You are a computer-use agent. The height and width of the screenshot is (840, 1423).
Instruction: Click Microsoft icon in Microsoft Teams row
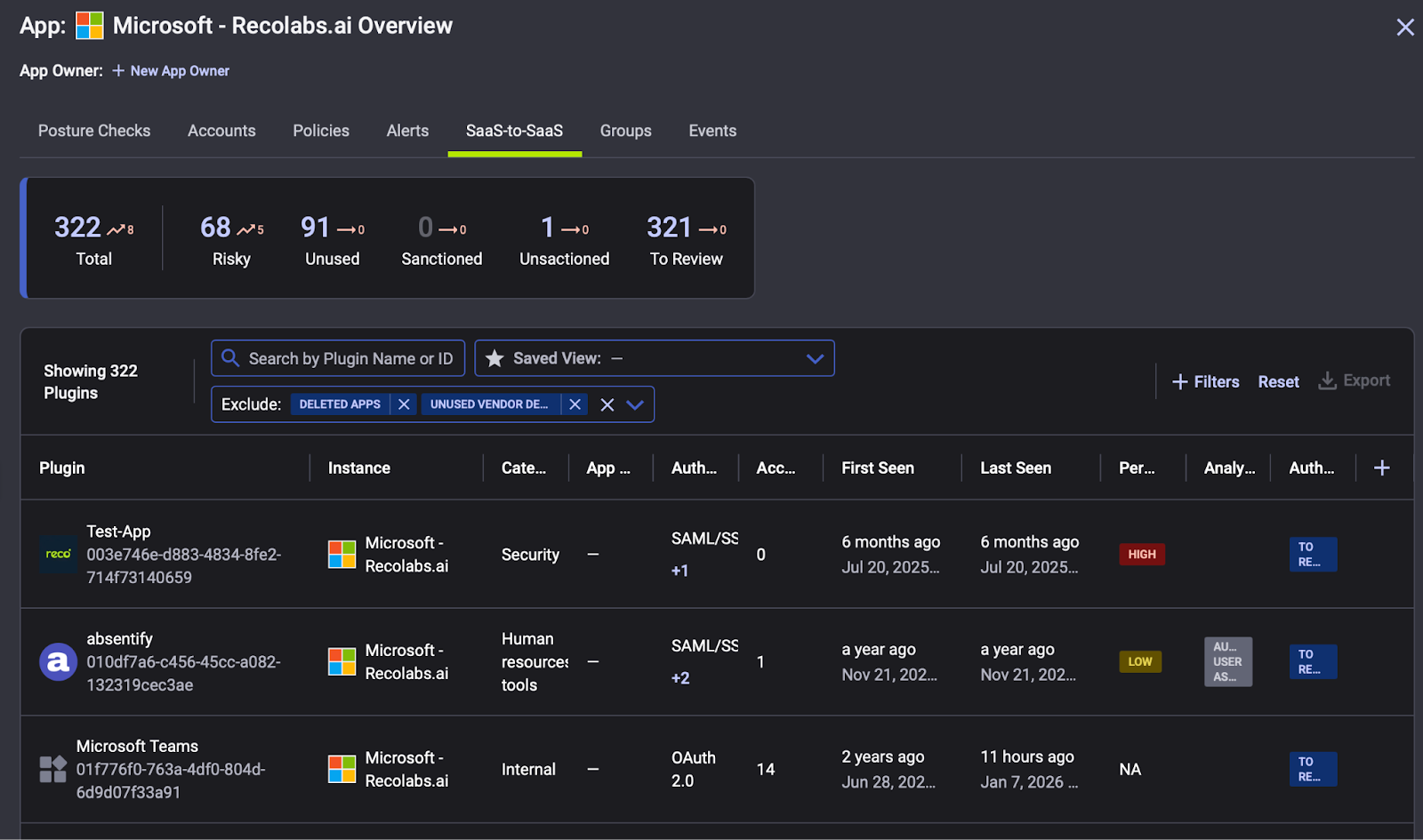342,769
